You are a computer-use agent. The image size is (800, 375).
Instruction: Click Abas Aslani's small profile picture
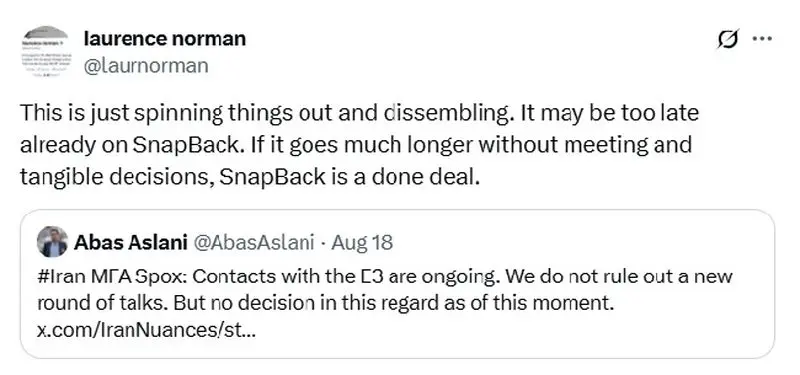coord(53,241)
